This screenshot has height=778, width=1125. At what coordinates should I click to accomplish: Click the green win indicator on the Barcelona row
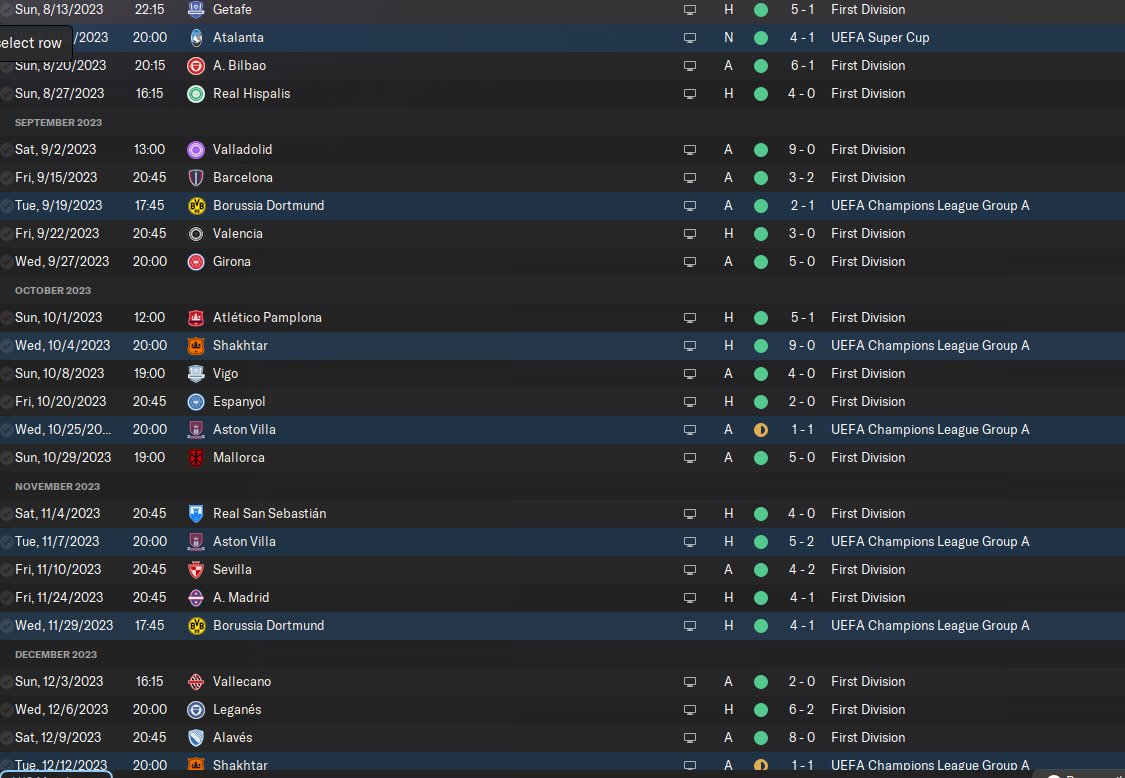click(761, 178)
